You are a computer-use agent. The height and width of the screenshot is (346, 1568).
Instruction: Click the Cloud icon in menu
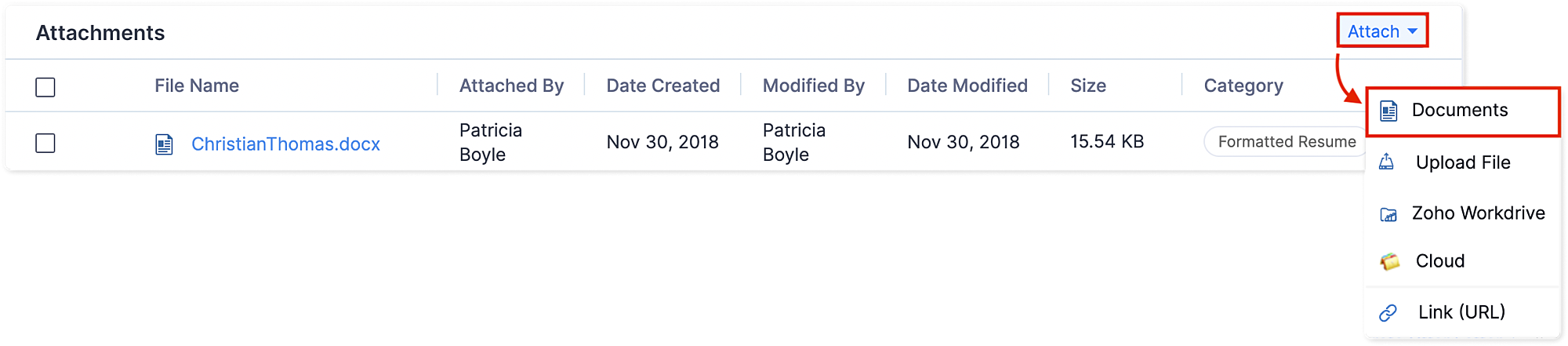pyautogui.click(x=1389, y=261)
